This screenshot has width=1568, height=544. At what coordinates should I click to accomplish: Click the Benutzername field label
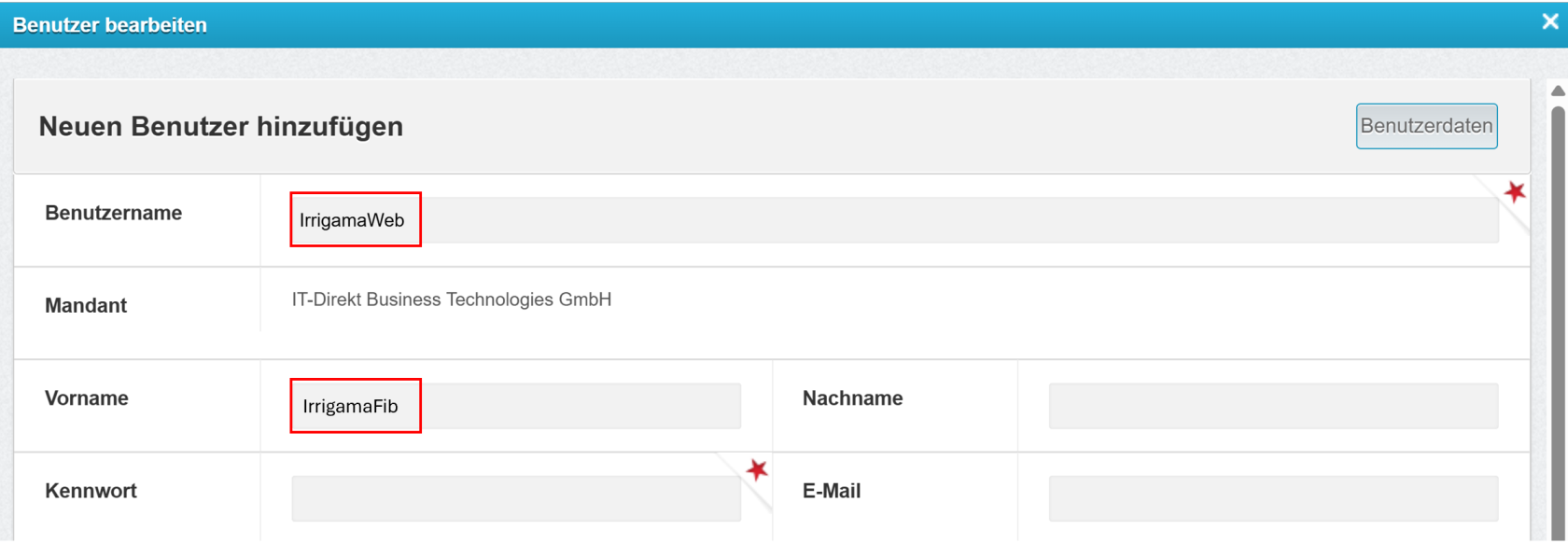tap(114, 213)
